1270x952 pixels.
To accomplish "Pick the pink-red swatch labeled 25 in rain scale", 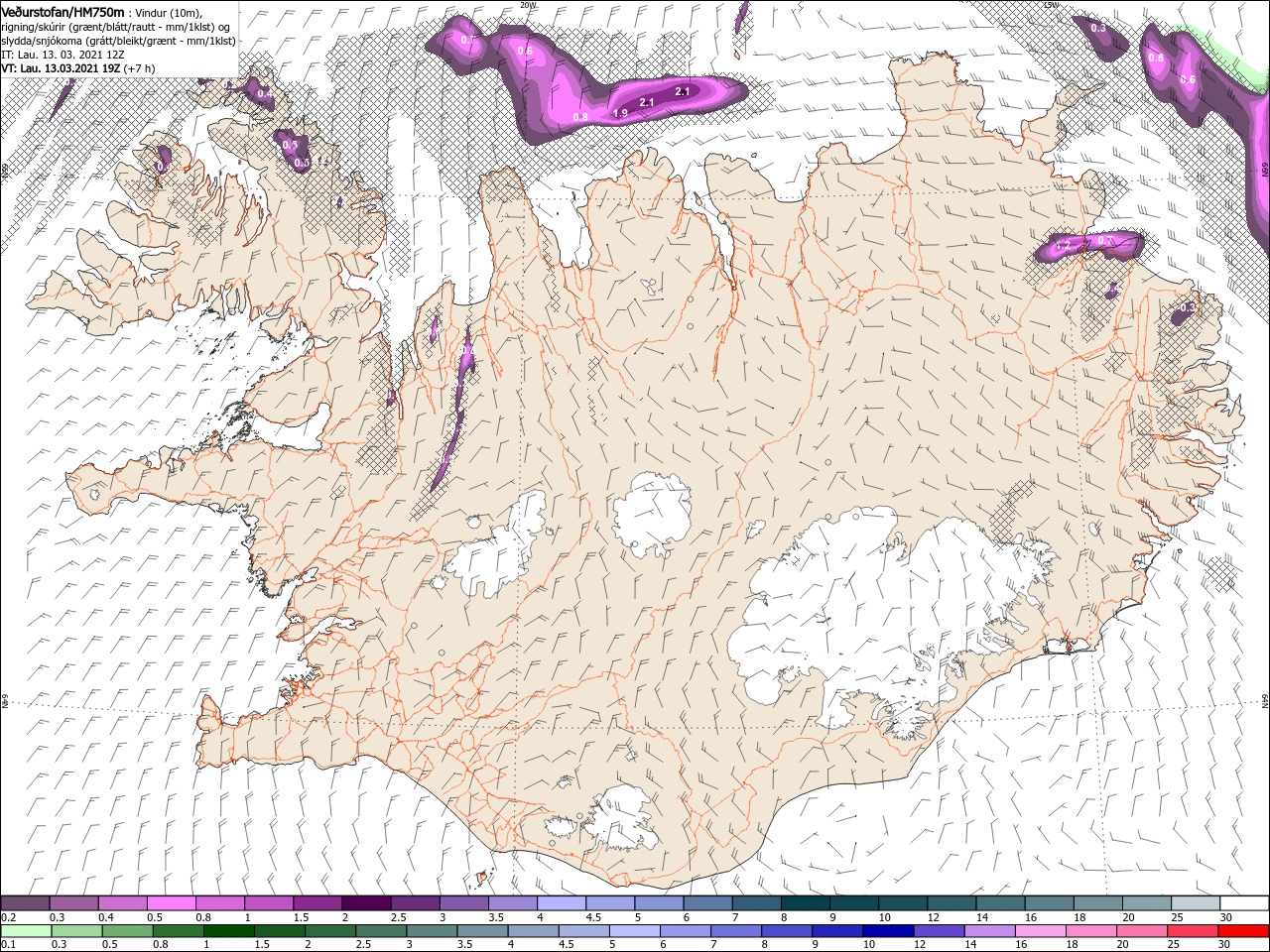I will pyautogui.click(x=1192, y=931).
